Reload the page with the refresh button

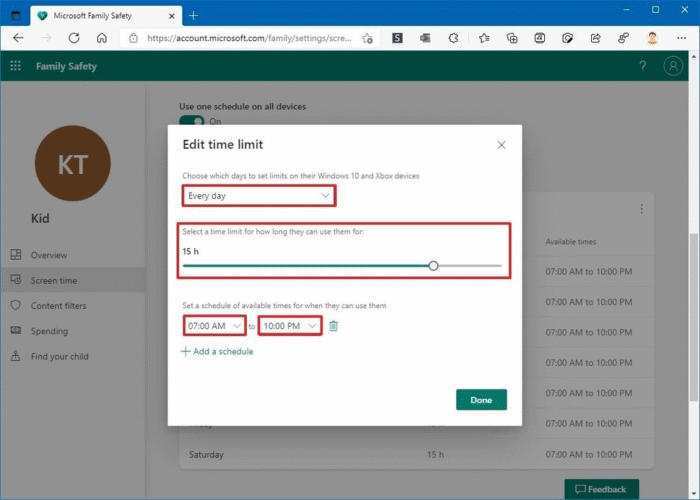(74, 38)
